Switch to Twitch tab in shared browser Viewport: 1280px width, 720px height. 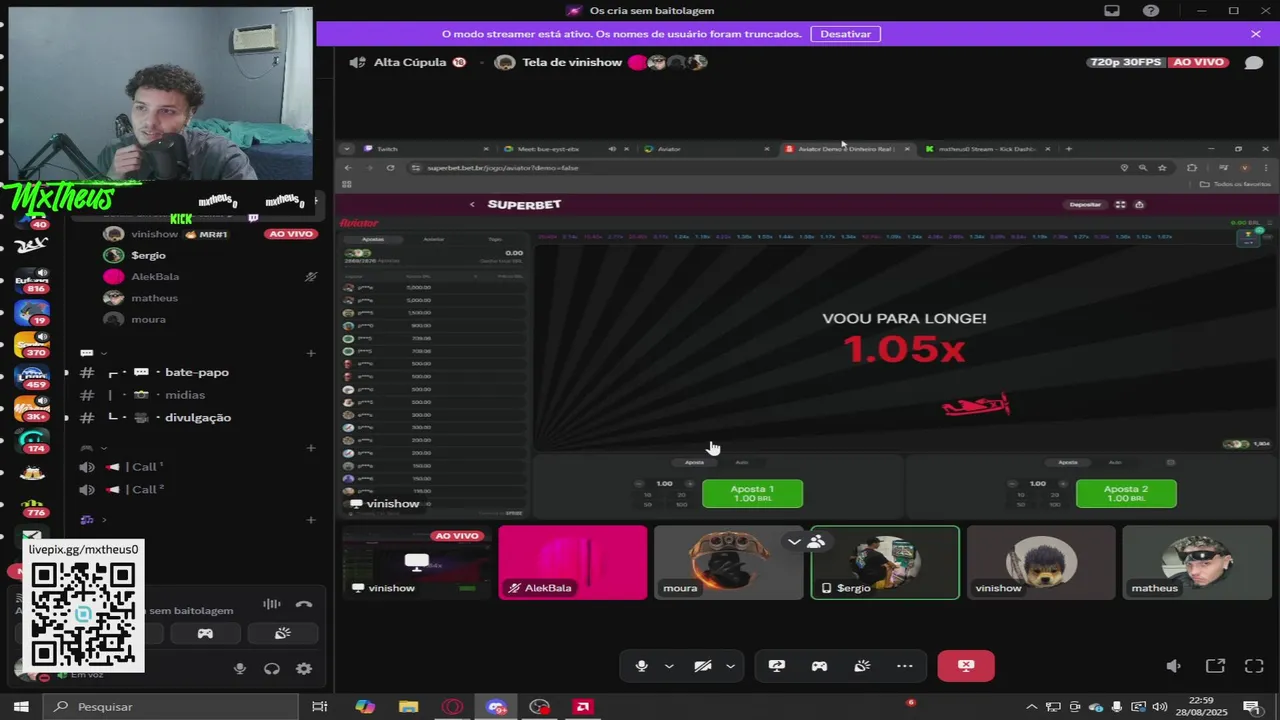pyautogui.click(x=387, y=149)
